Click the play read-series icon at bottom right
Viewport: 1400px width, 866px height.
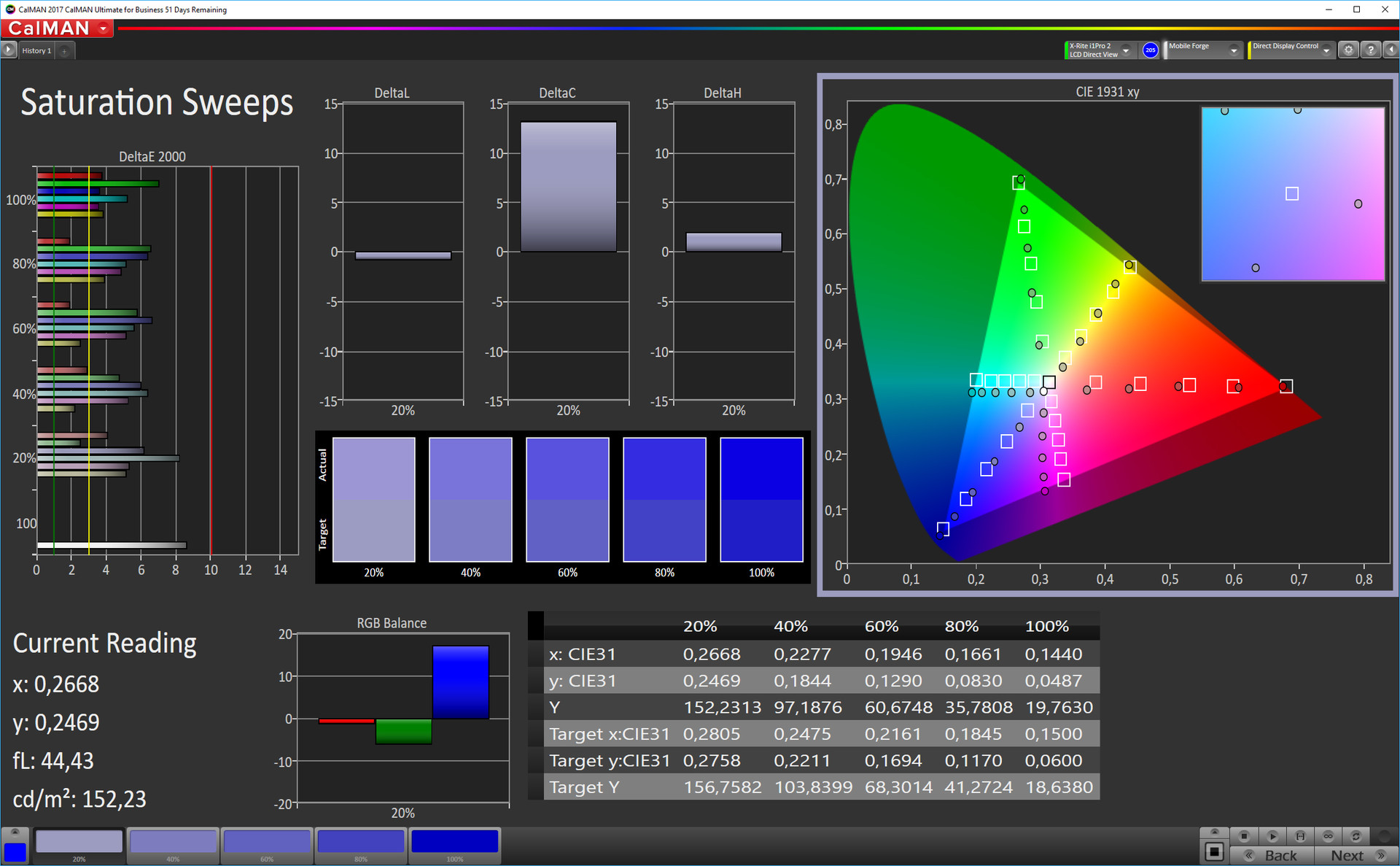pos(1272,836)
